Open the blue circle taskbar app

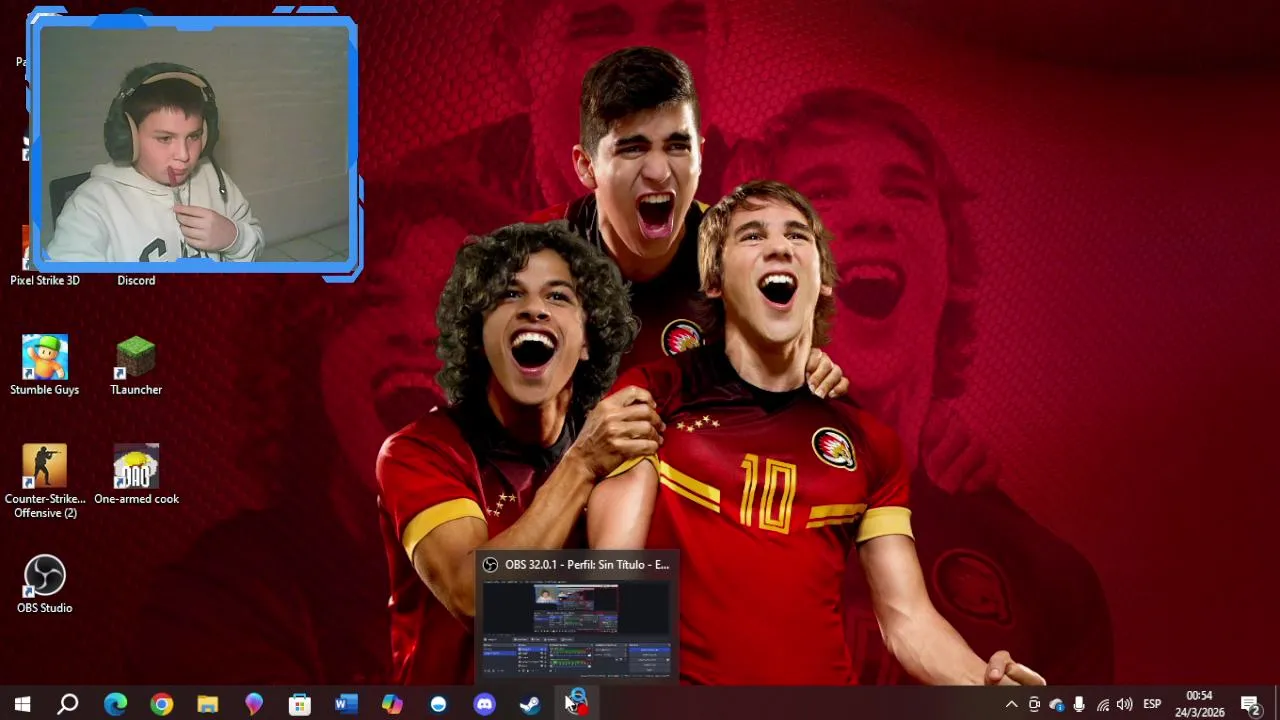[x=438, y=704]
